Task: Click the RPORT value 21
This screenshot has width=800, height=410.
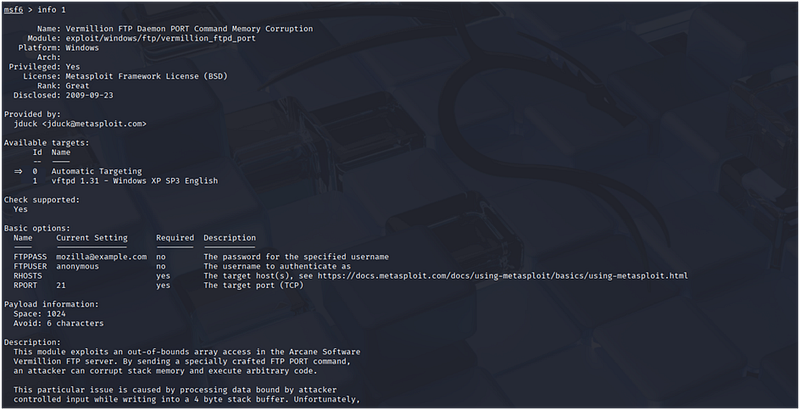Action: tap(61, 286)
